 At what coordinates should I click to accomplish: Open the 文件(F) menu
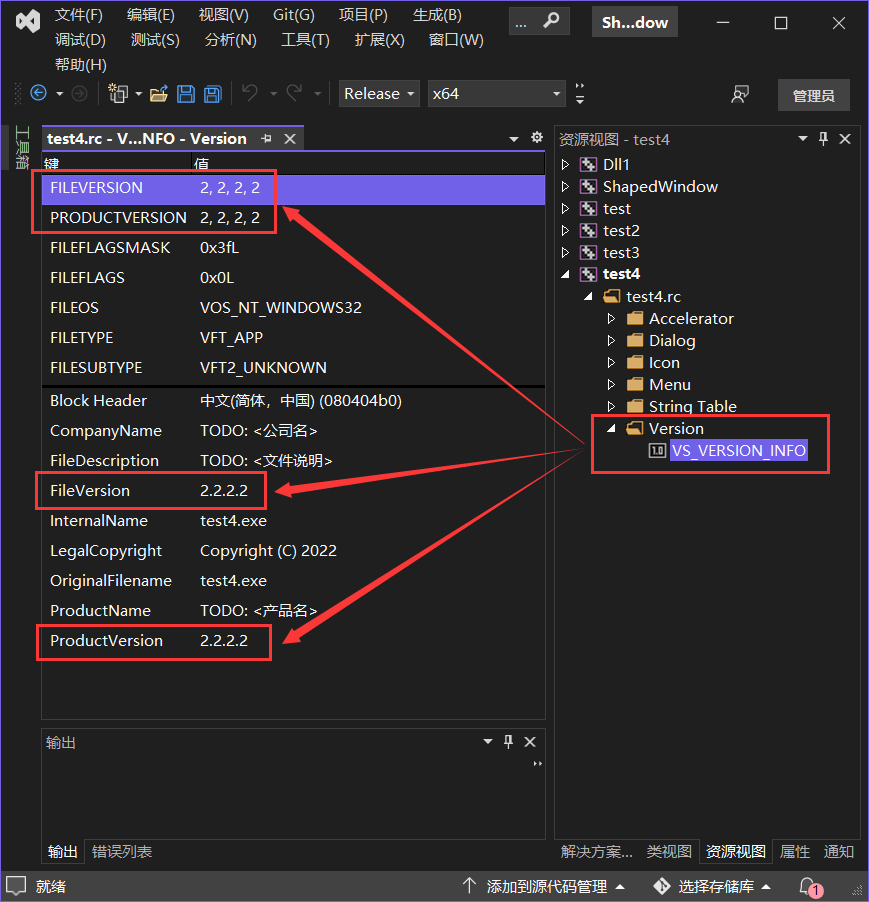coord(79,15)
